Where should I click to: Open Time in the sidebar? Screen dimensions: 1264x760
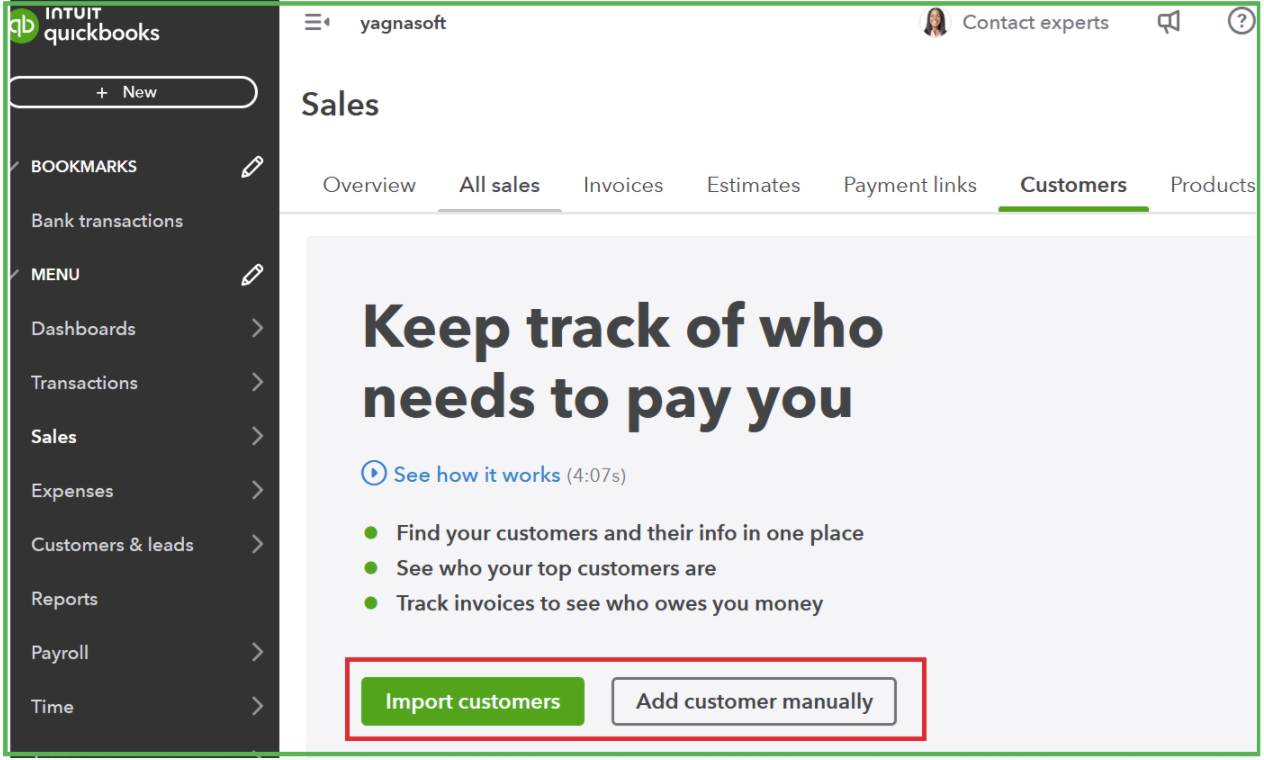(x=52, y=706)
